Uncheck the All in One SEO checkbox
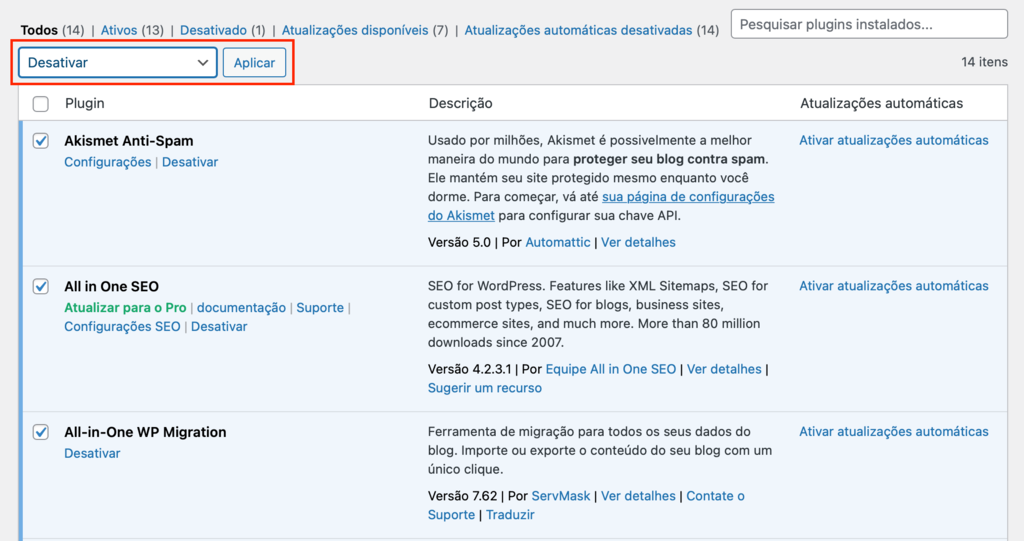1024x541 pixels. (x=40, y=286)
